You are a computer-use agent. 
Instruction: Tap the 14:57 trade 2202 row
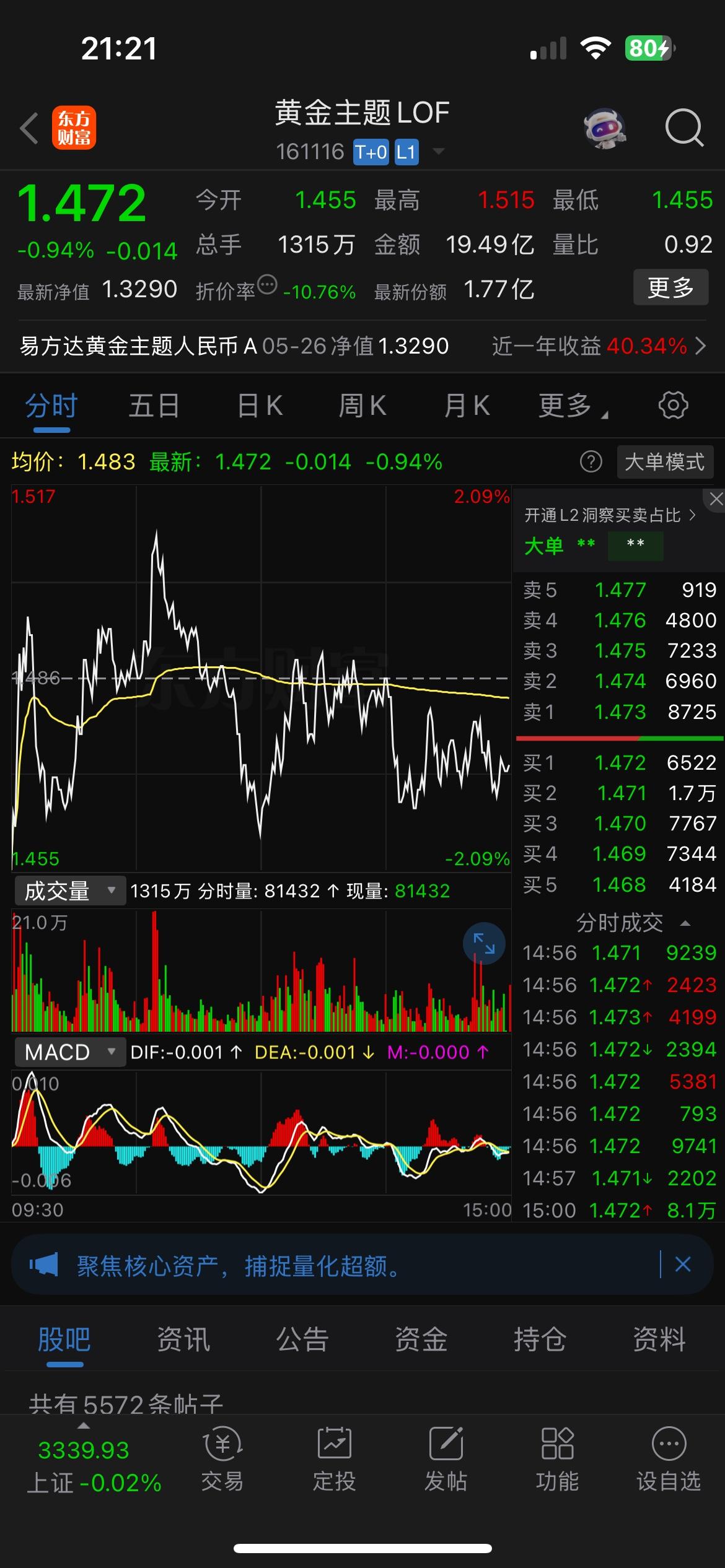click(620, 1178)
